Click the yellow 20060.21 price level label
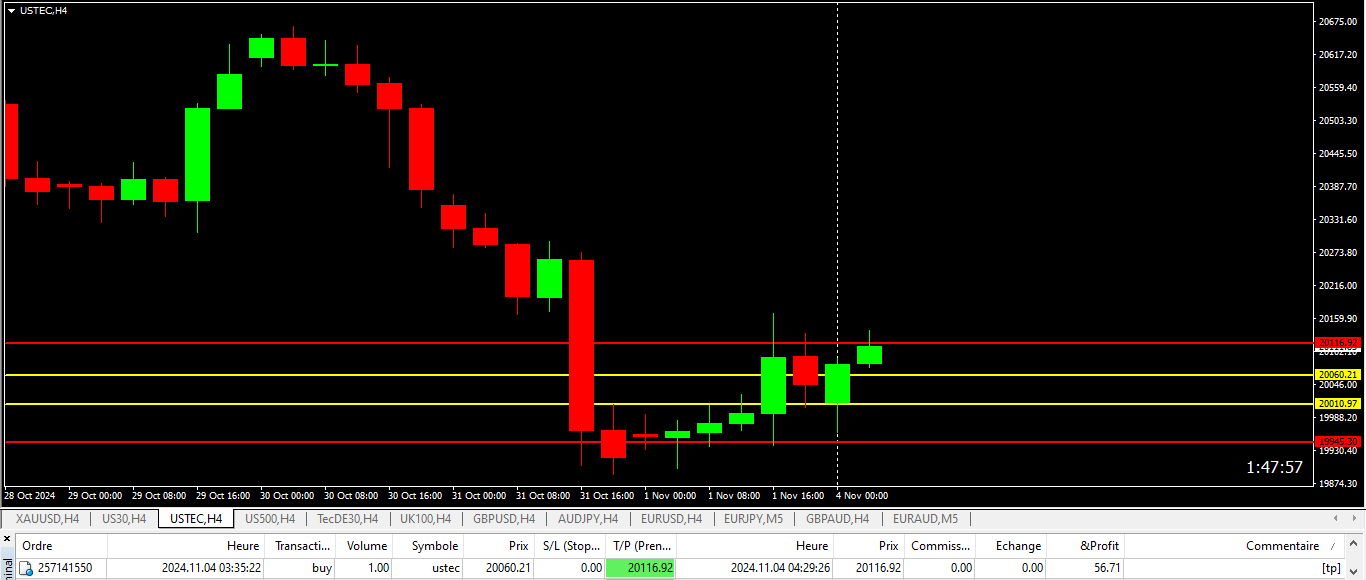1366x580 pixels. click(x=1338, y=375)
